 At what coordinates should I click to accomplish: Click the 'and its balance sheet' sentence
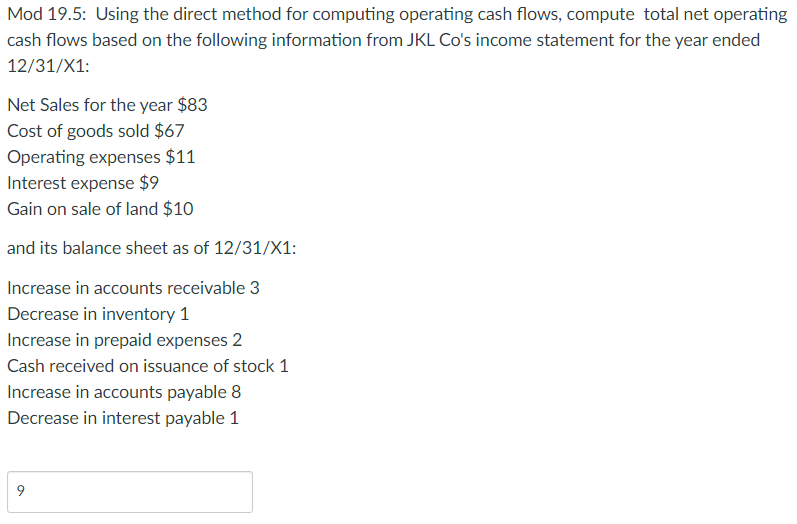(151, 248)
